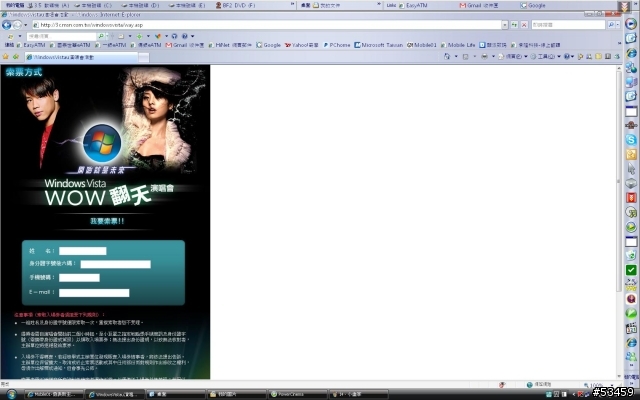Open Gmail in top Links toolbar
The image size is (640, 400).
[478, 5]
